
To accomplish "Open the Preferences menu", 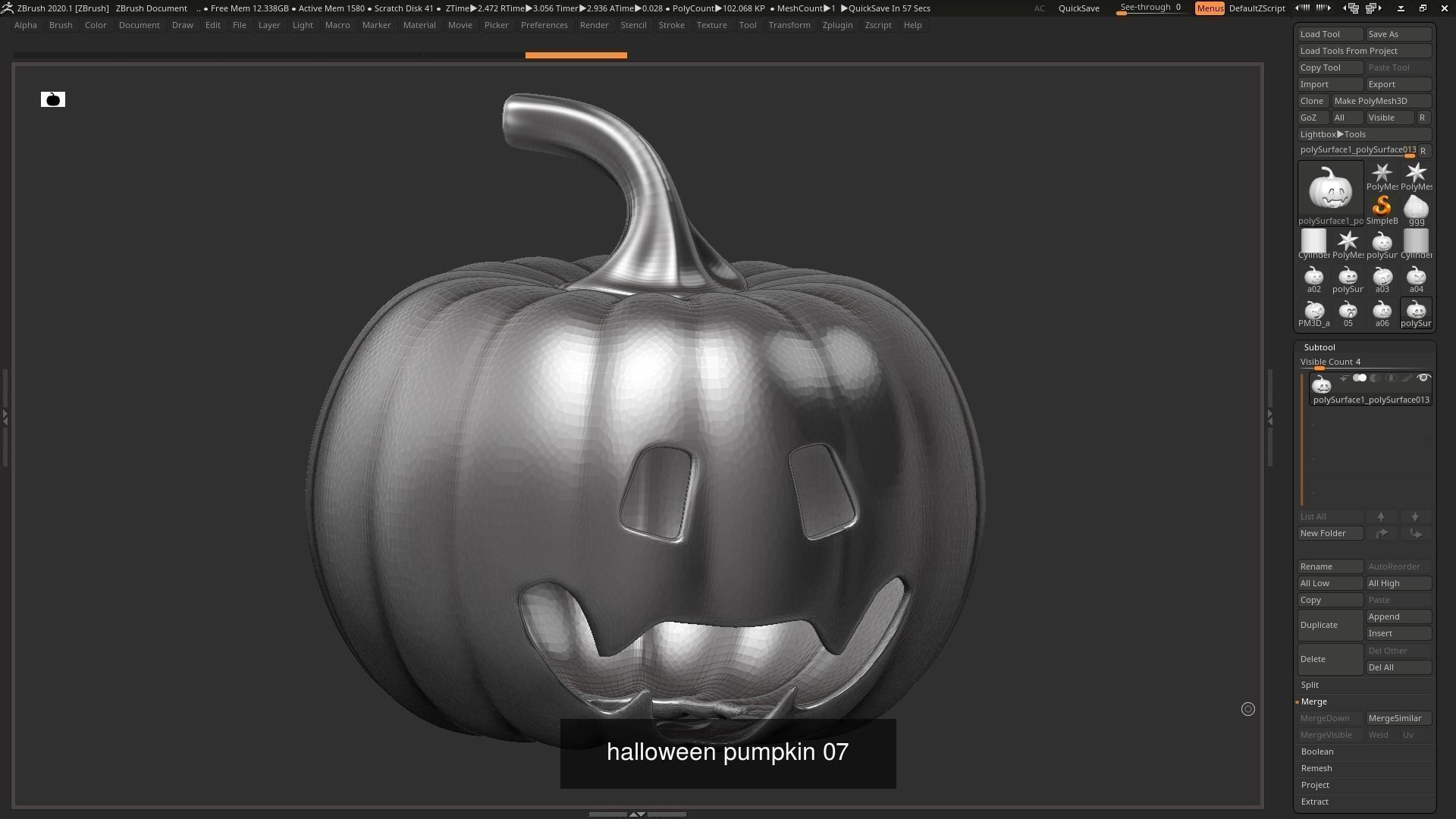I will (544, 25).
